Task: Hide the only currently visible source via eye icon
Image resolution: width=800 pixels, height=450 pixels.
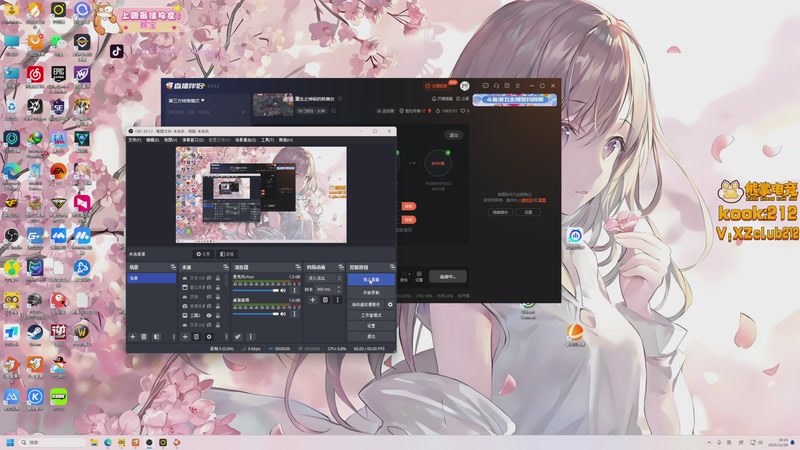Action: (x=209, y=316)
